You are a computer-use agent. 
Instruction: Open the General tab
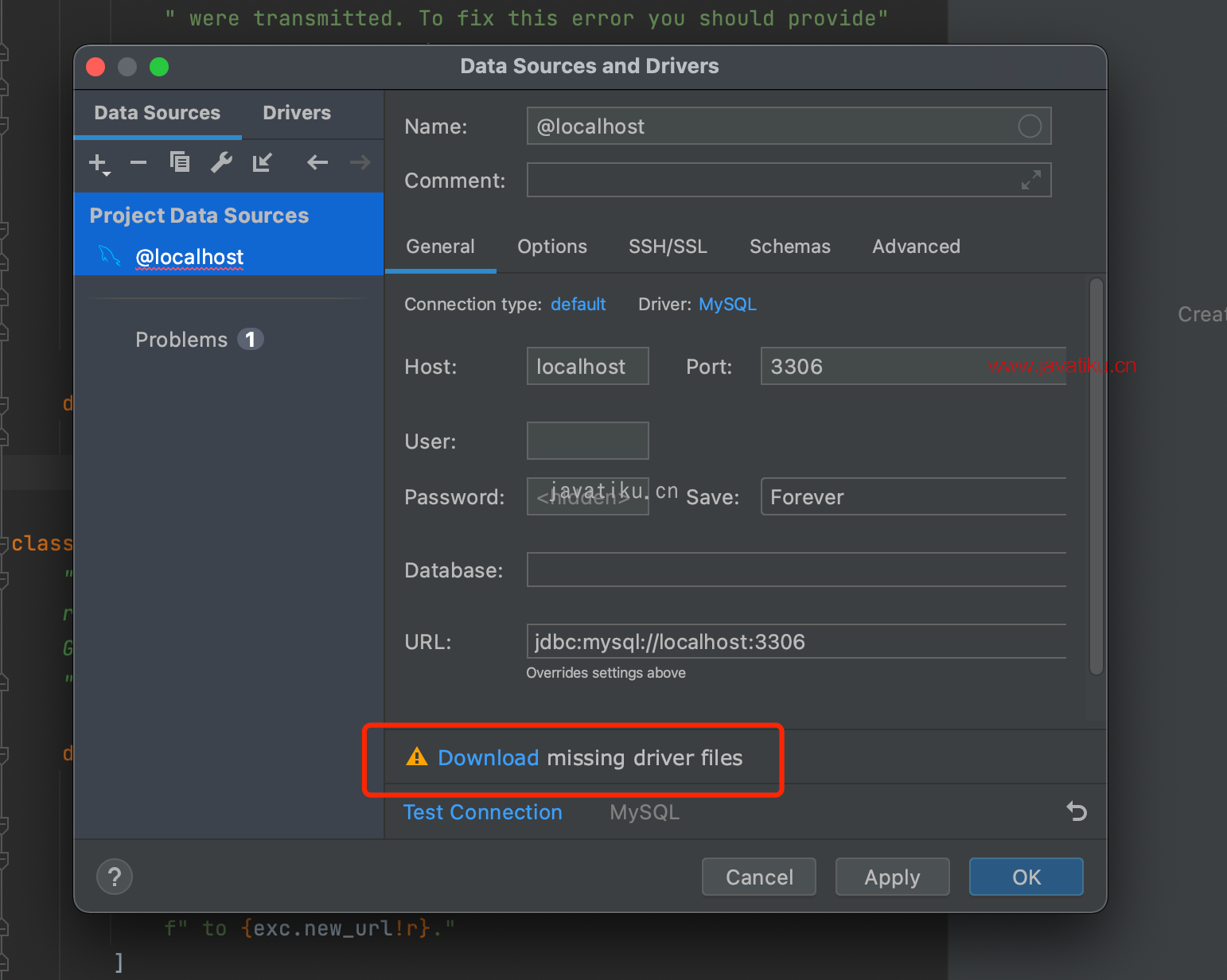point(440,247)
